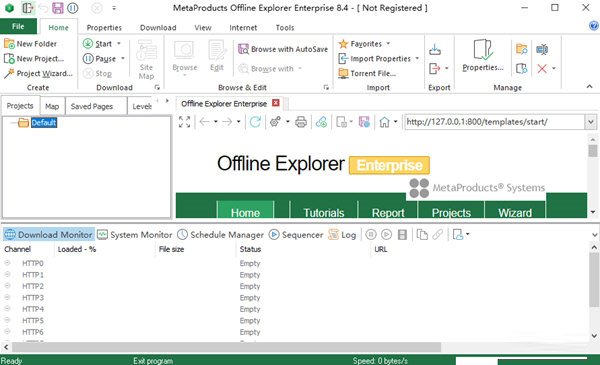Screen dimensions: 600x365
Task: Click the home icon in browser toolbar
Action: (x=384, y=122)
